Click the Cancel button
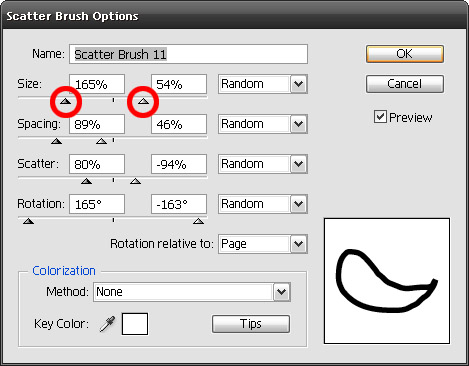 (405, 84)
